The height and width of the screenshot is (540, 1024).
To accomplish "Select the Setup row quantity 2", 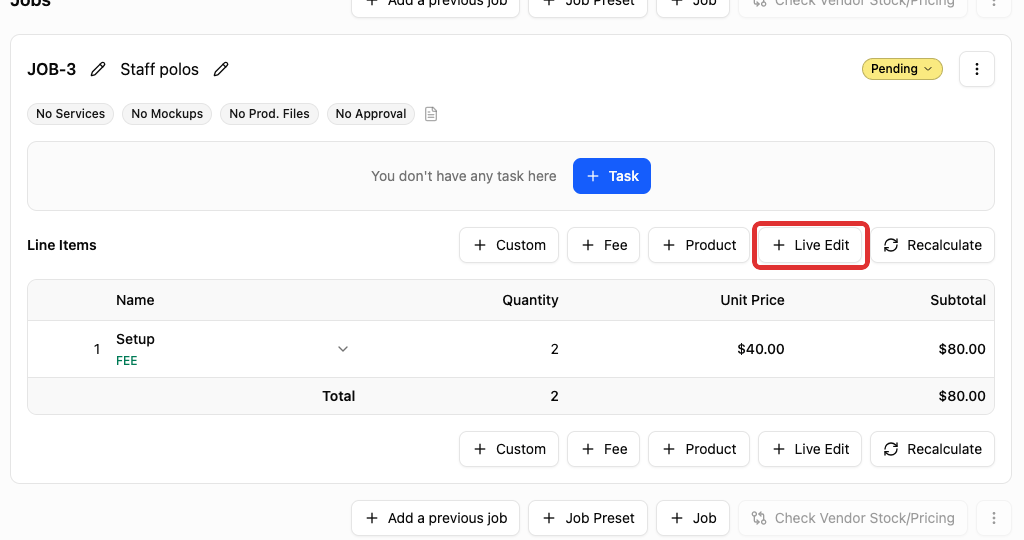I will coord(554,349).
